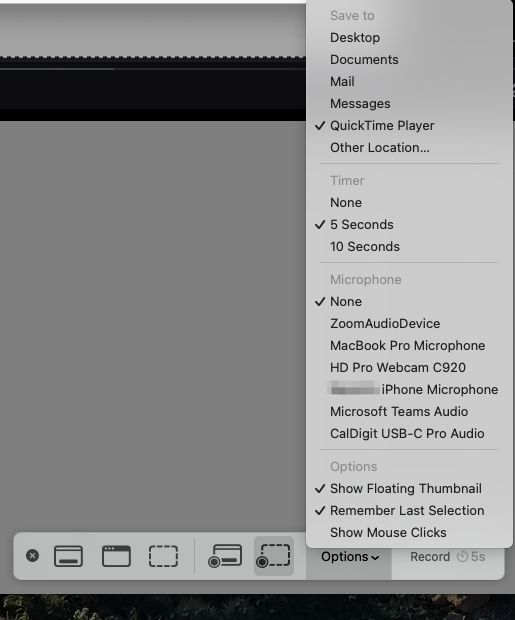The height and width of the screenshot is (620, 515).
Task: Set microphone to None
Action: click(x=409, y=302)
